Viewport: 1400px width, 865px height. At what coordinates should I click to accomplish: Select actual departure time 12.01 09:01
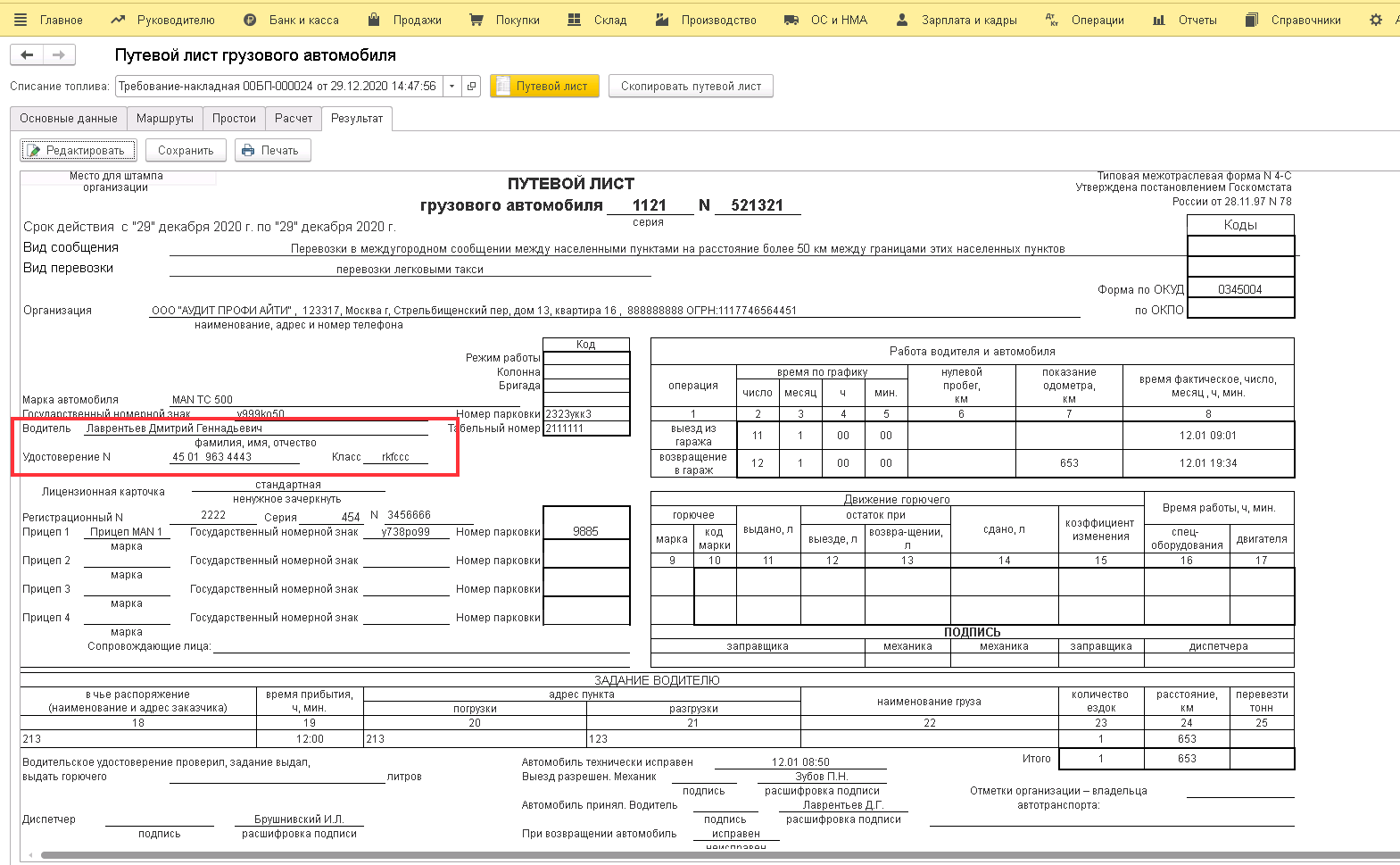1208,436
